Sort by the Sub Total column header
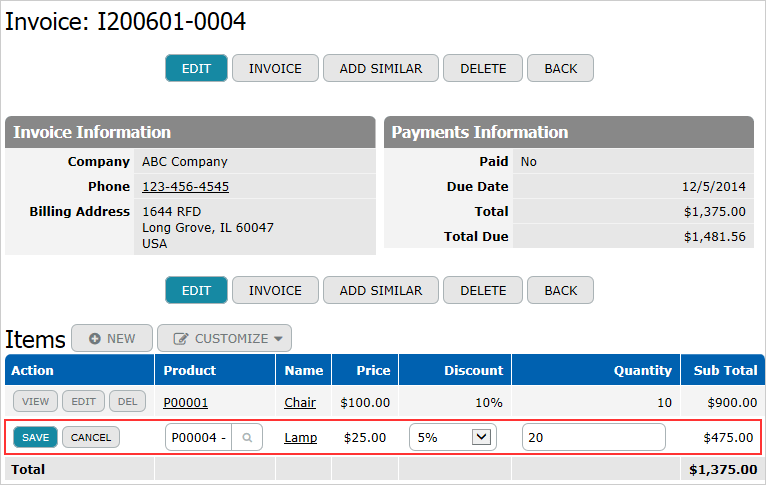The width and height of the screenshot is (766, 485). coord(725,370)
